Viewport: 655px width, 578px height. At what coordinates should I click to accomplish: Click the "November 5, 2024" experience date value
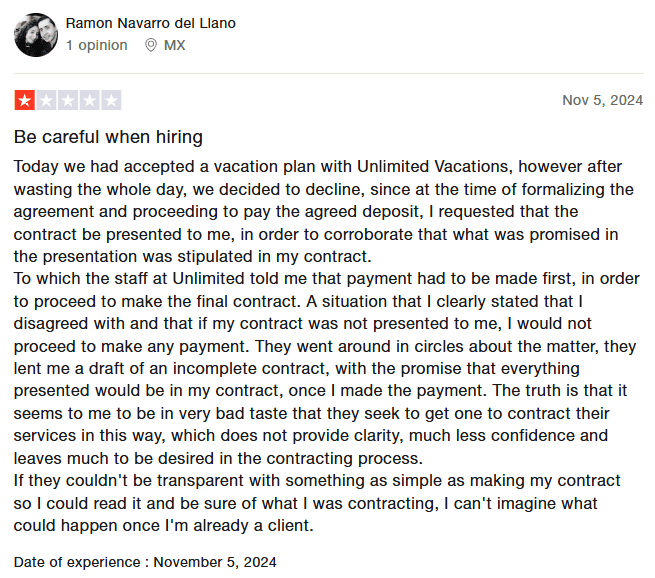(215, 562)
